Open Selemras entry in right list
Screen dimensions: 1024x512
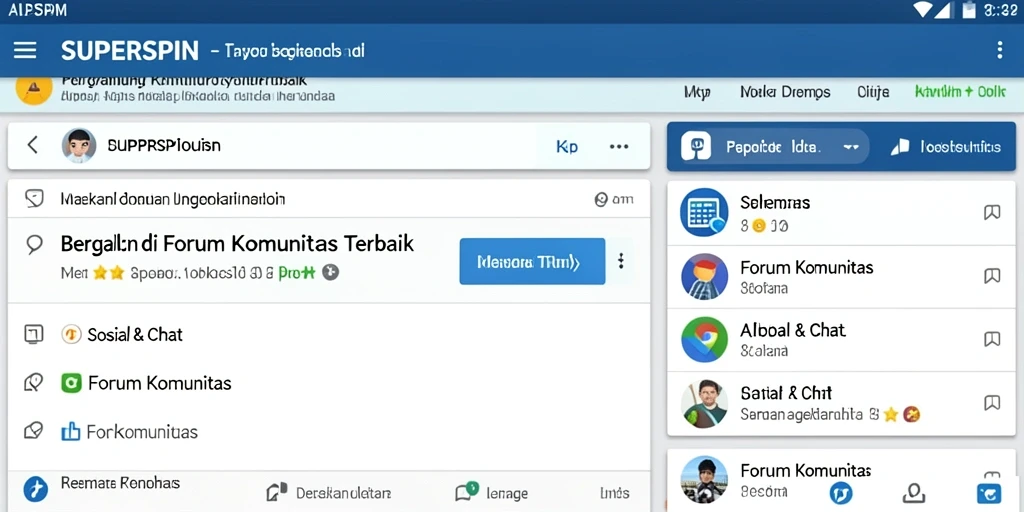(x=841, y=213)
